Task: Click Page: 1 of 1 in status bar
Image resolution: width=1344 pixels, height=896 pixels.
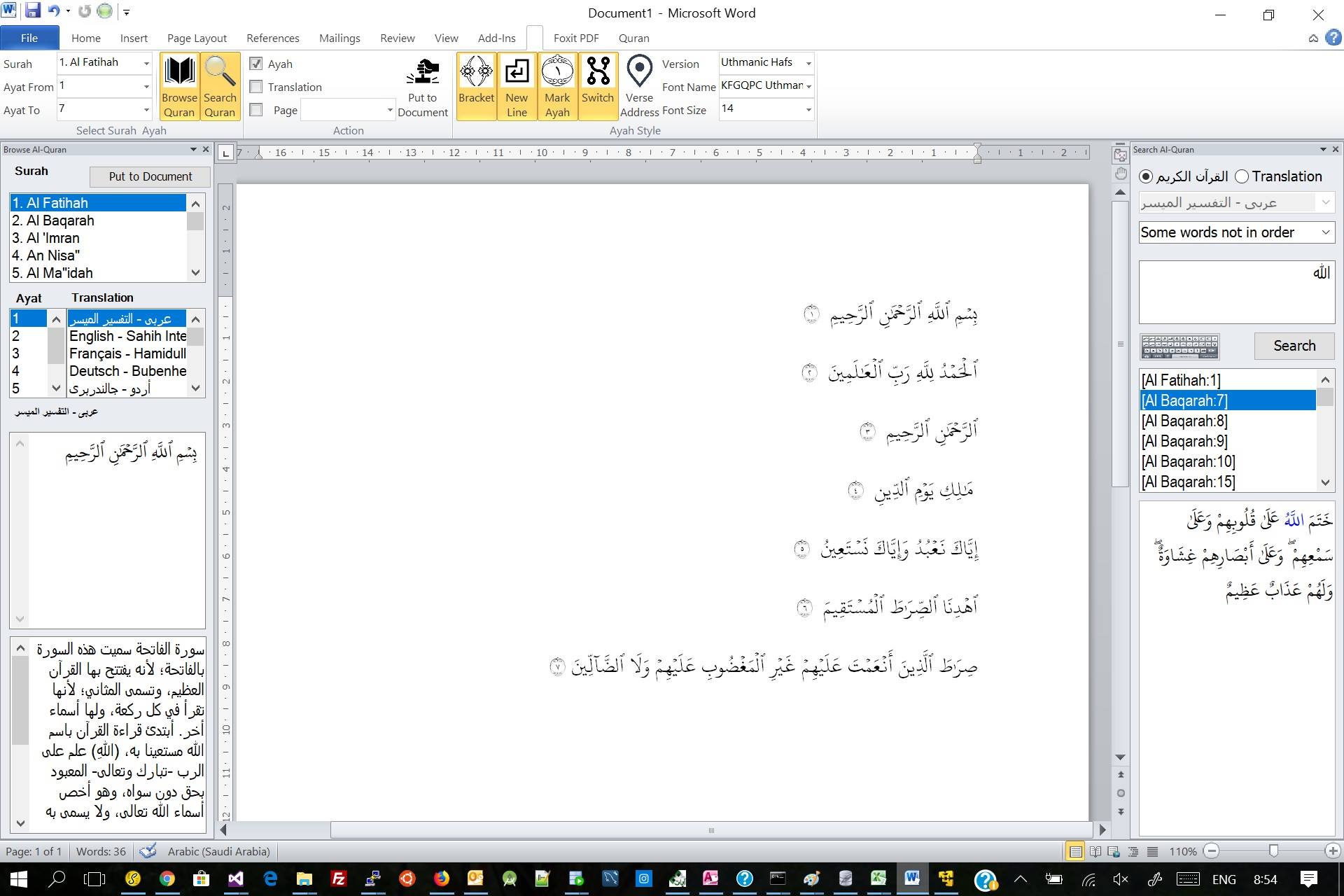Action: (x=34, y=852)
